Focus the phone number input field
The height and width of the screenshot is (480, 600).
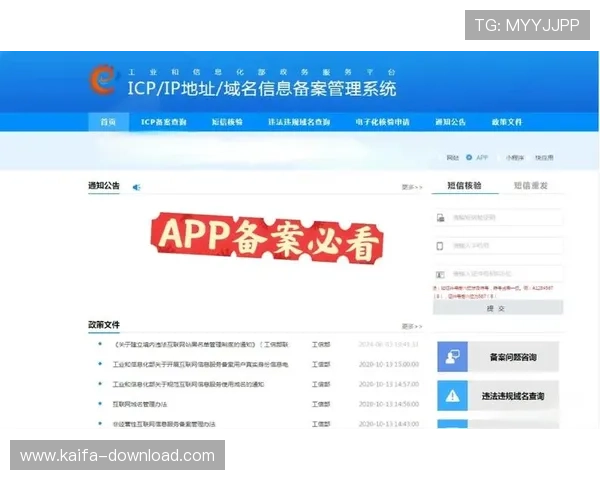[498, 246]
